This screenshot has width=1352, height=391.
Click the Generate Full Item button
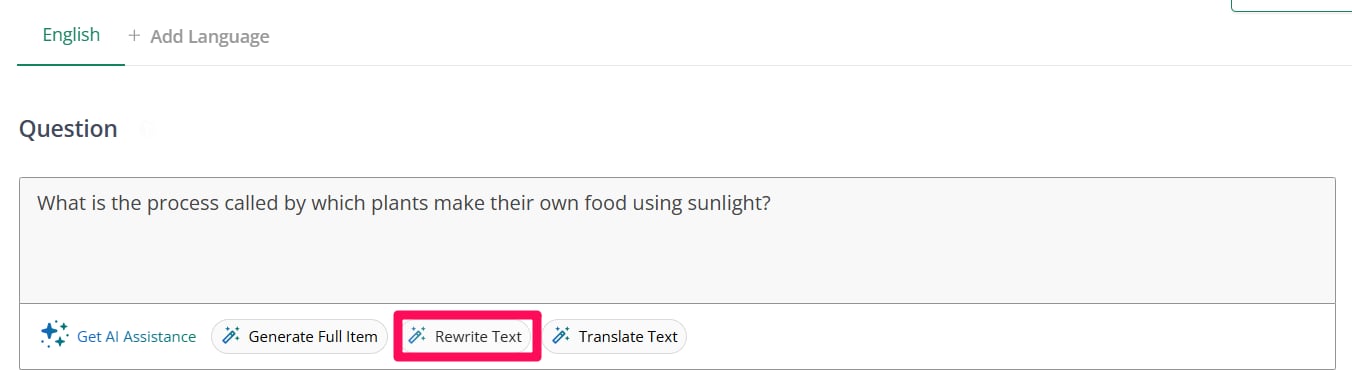pyautogui.click(x=299, y=336)
